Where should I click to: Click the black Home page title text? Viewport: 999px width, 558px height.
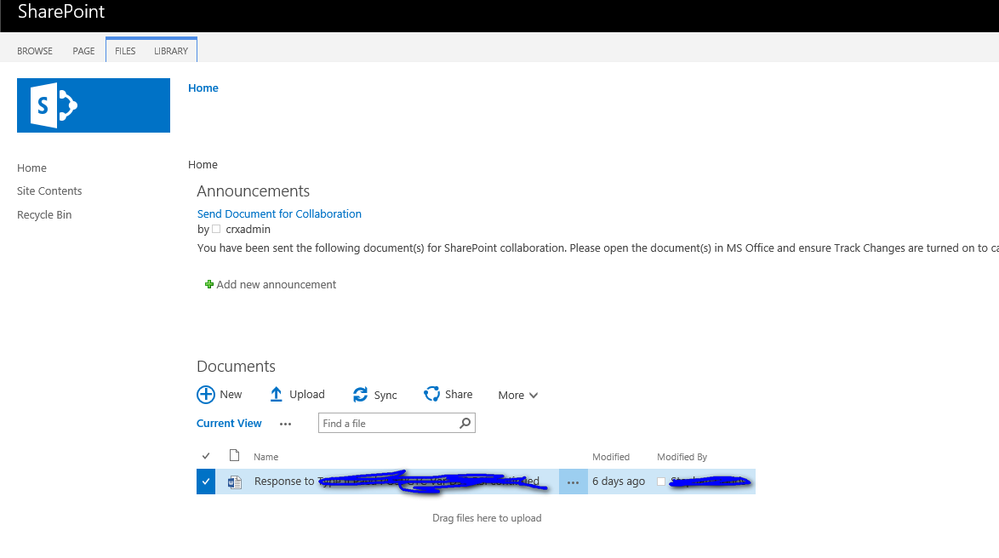tap(203, 164)
